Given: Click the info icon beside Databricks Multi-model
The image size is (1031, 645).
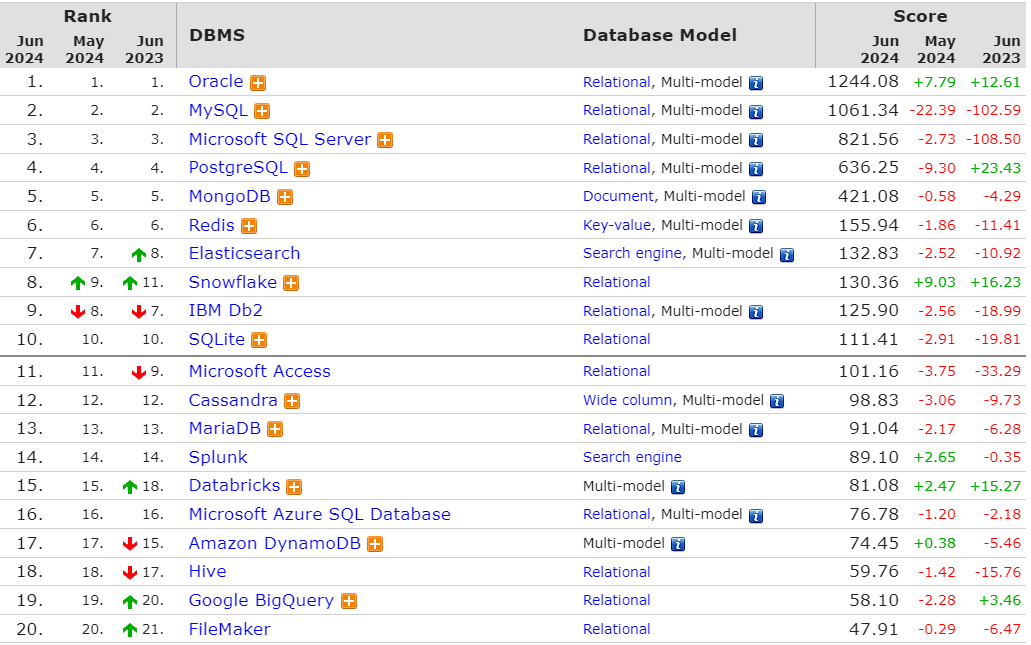Looking at the screenshot, I should [678, 487].
